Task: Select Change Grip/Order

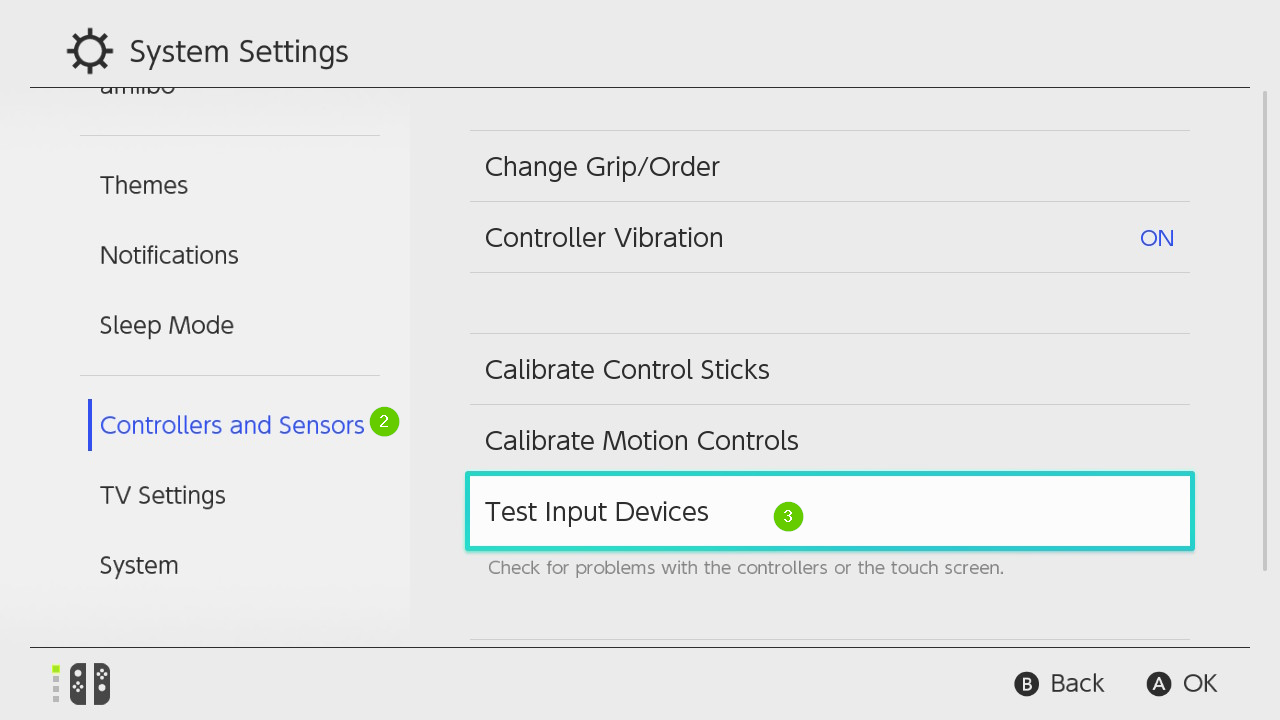Action: pos(602,166)
